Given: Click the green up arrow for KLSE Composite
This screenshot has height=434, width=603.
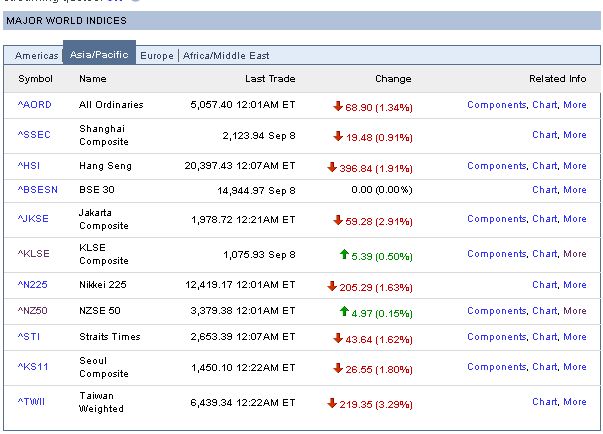Looking at the screenshot, I should point(346,254).
